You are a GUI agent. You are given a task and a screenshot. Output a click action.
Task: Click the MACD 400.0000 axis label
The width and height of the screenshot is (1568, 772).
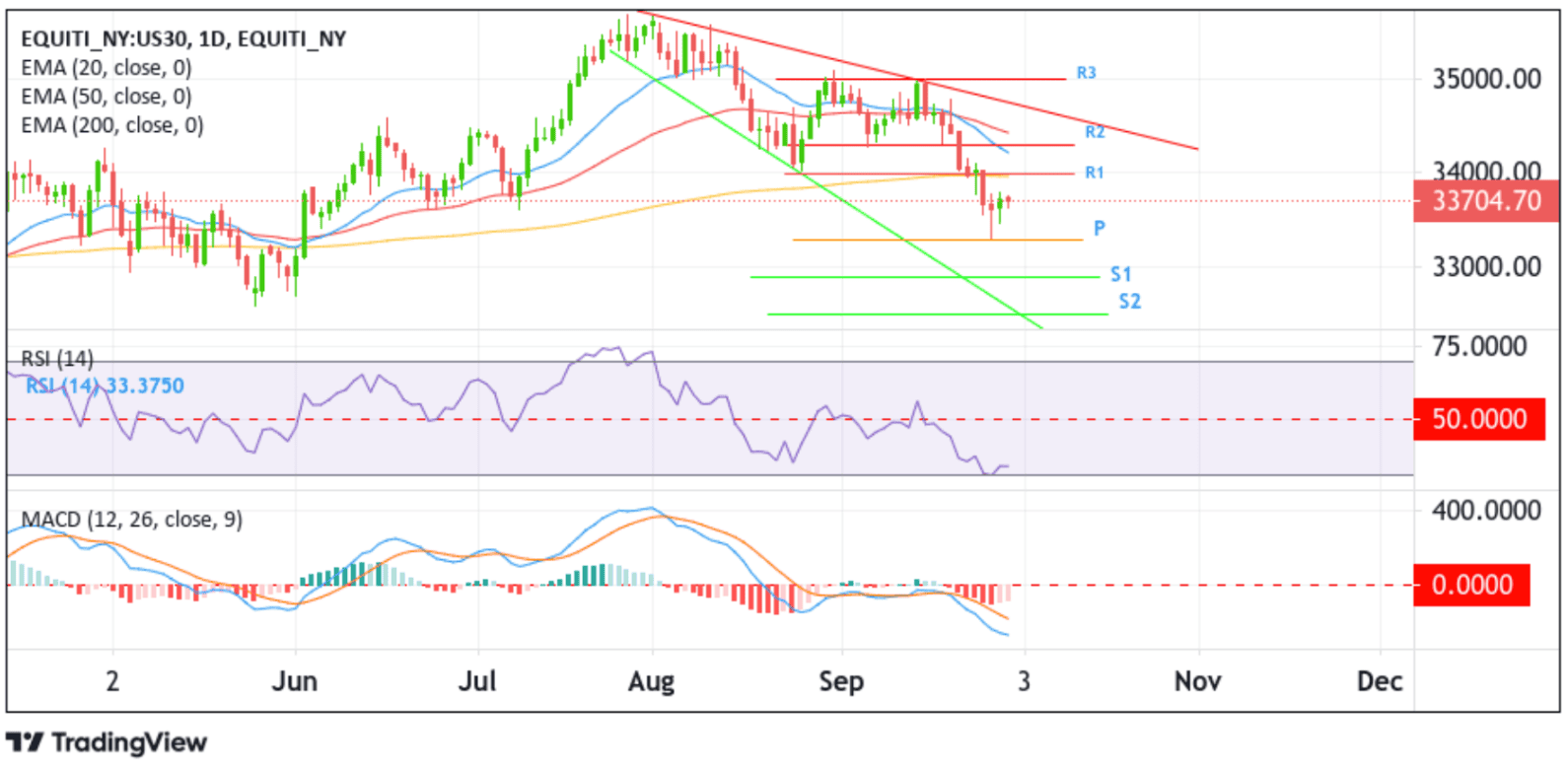click(1486, 511)
